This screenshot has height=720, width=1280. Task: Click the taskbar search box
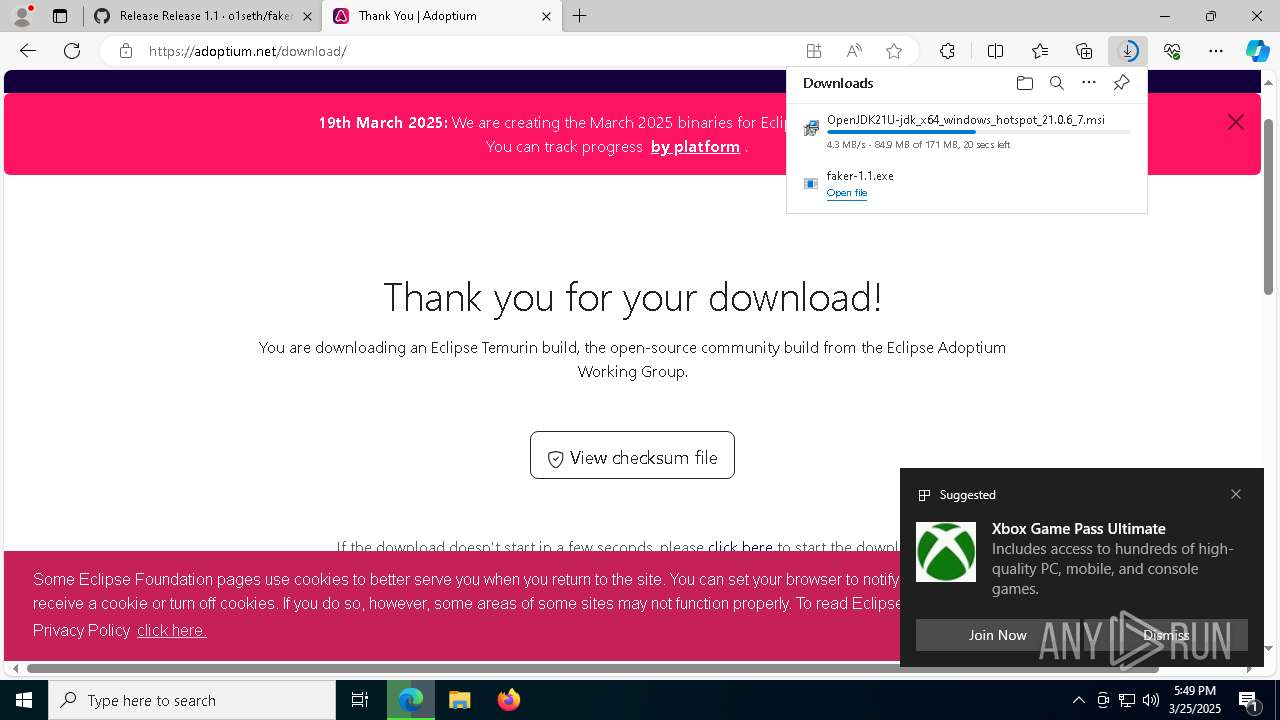(192, 700)
